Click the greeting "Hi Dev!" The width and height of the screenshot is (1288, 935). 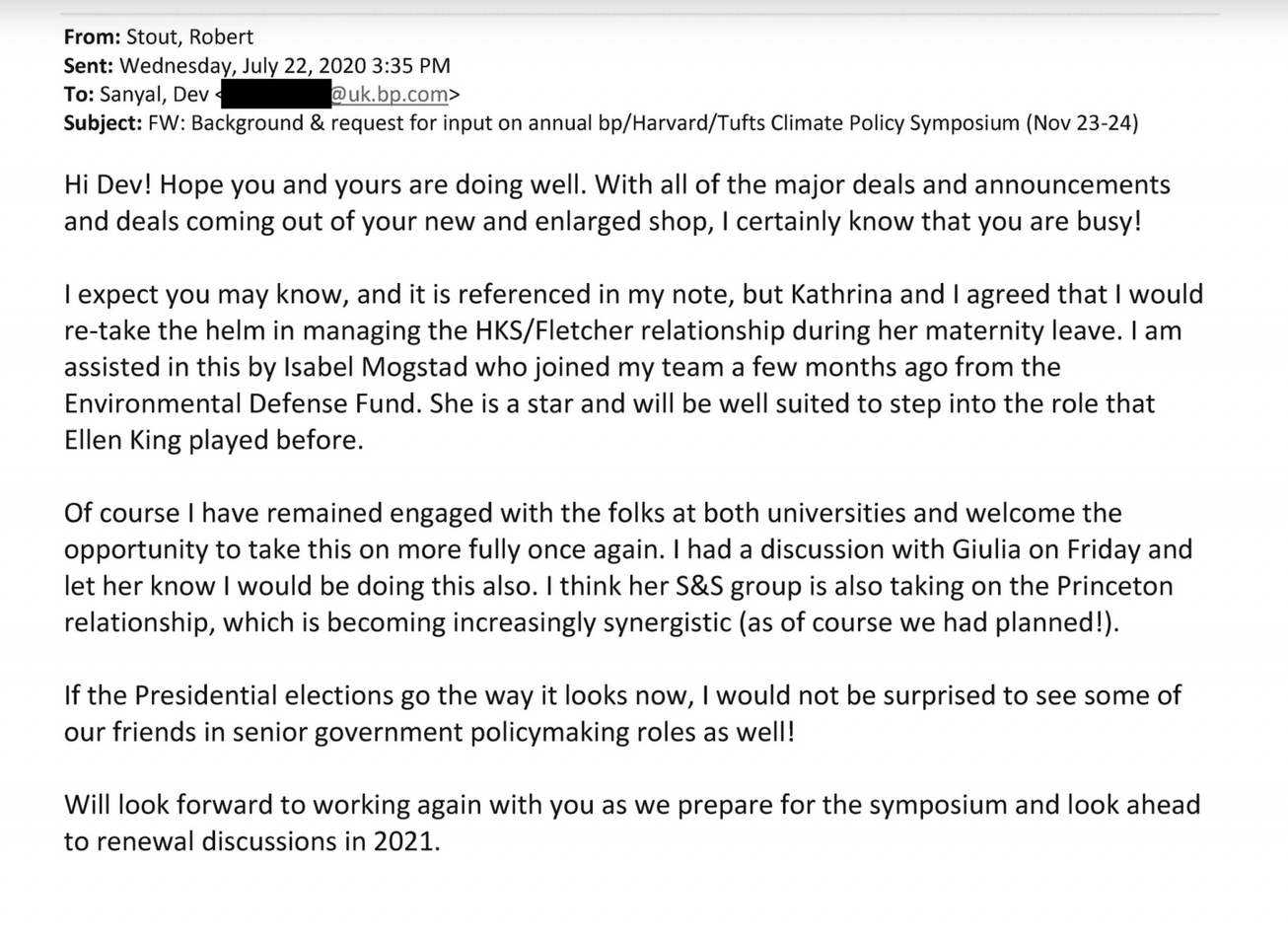tap(107, 184)
